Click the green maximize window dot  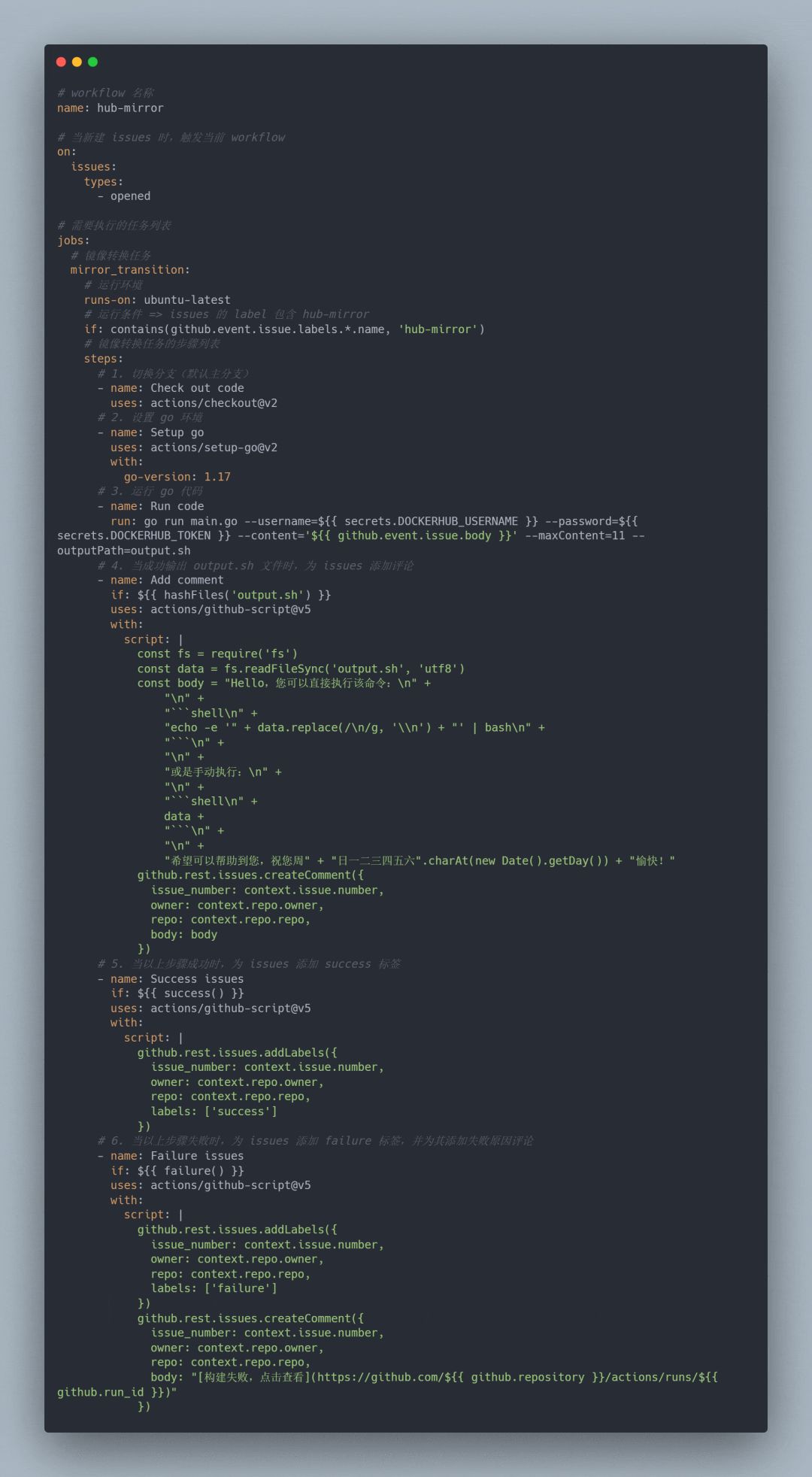(x=92, y=62)
